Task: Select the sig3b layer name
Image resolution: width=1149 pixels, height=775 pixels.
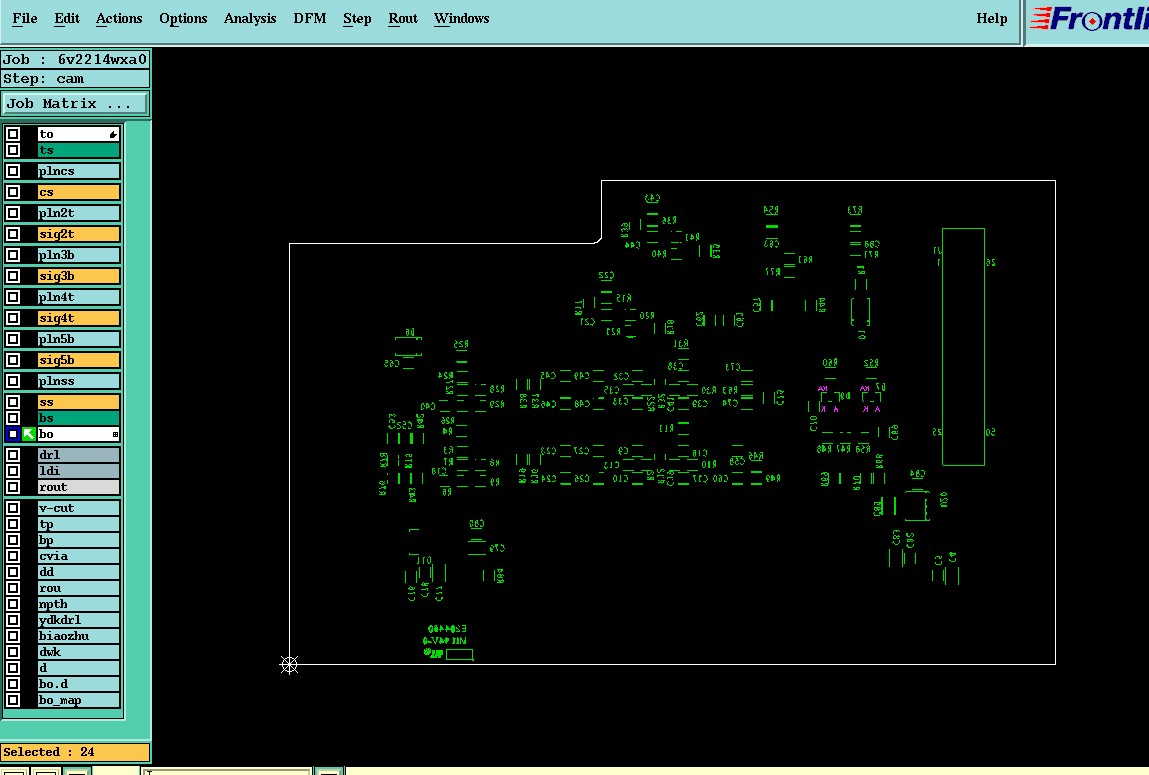Action: point(78,276)
